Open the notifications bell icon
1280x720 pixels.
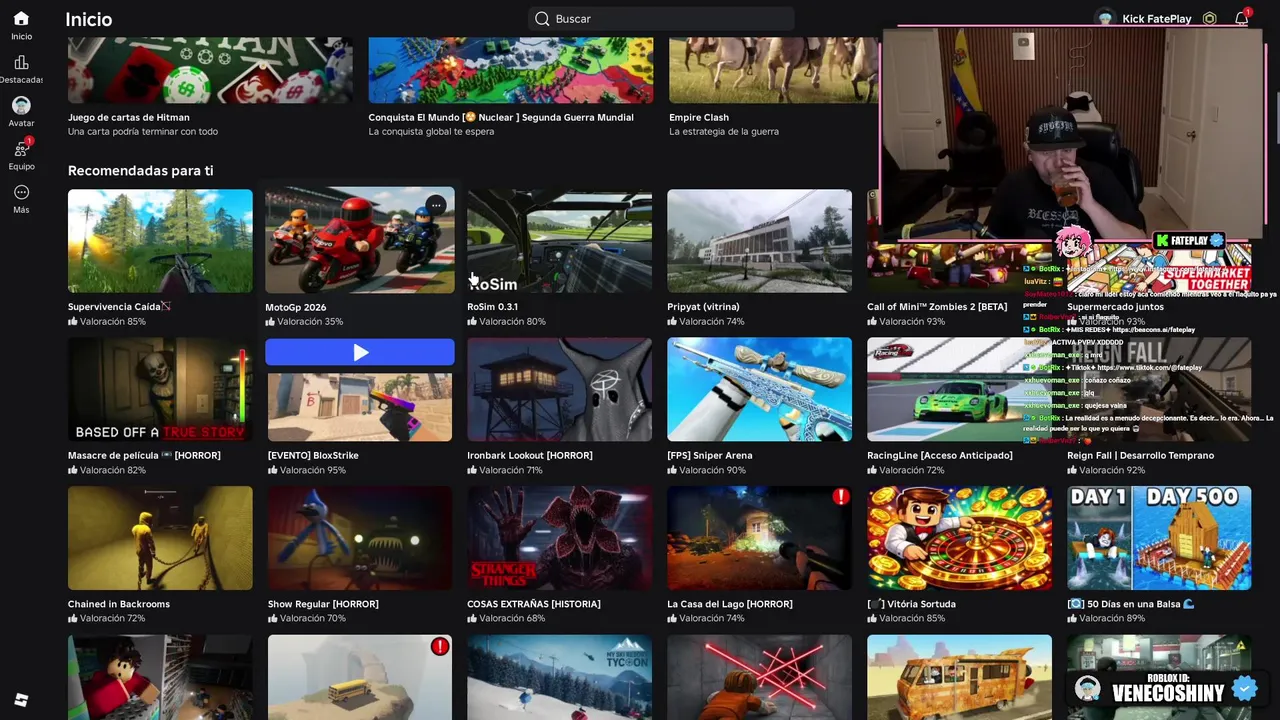pos(1241,19)
